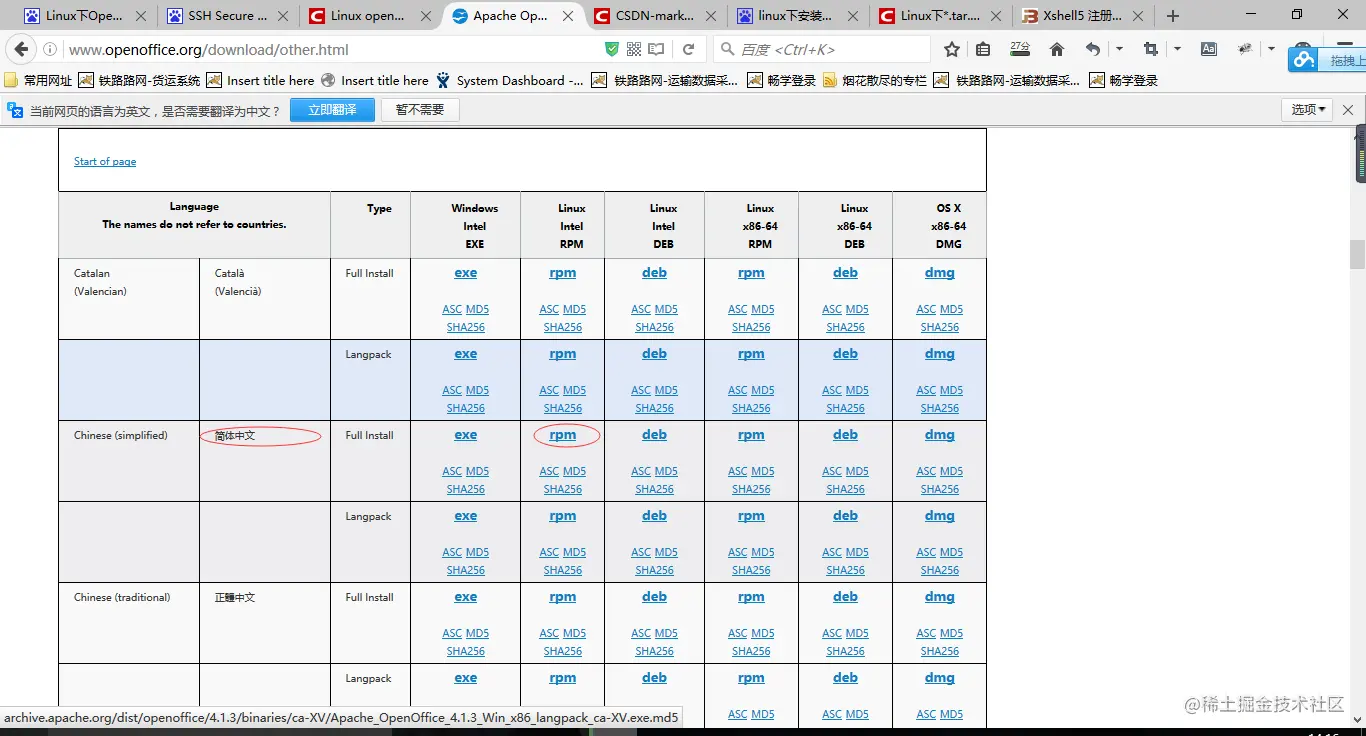Open a new tab with plus icon
Image resolution: width=1366 pixels, height=736 pixels.
1173,16
